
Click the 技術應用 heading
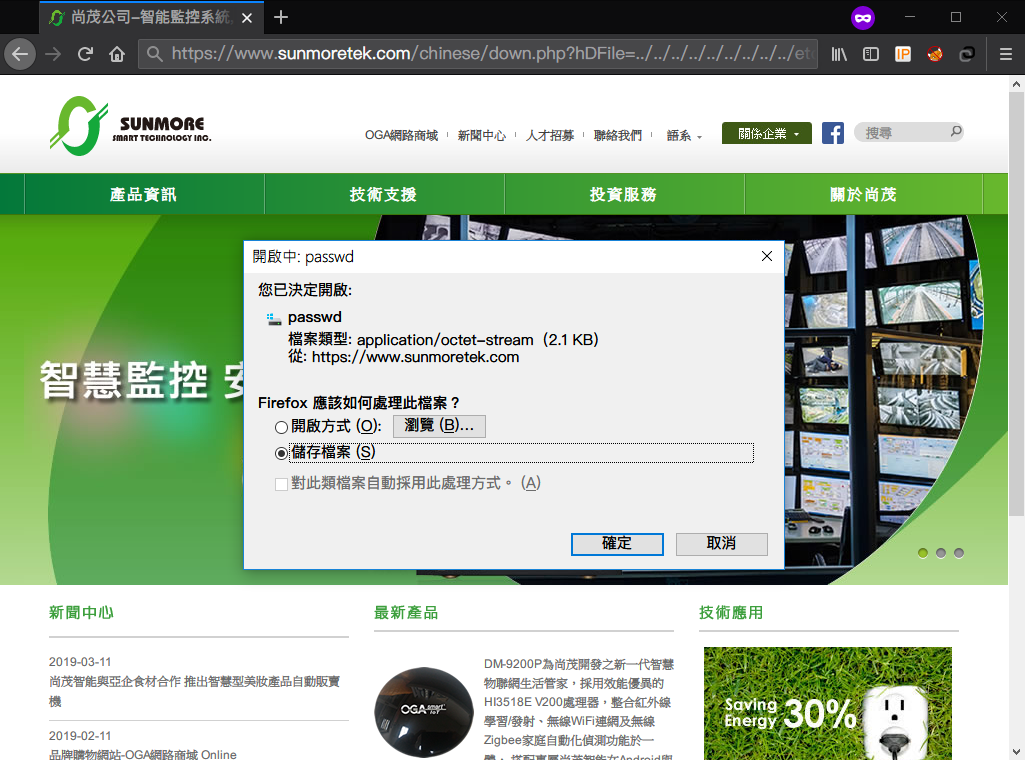point(731,613)
